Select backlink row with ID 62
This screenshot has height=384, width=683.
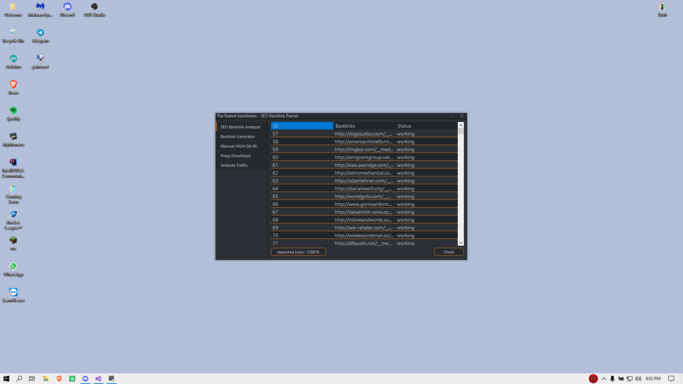tap(364, 173)
